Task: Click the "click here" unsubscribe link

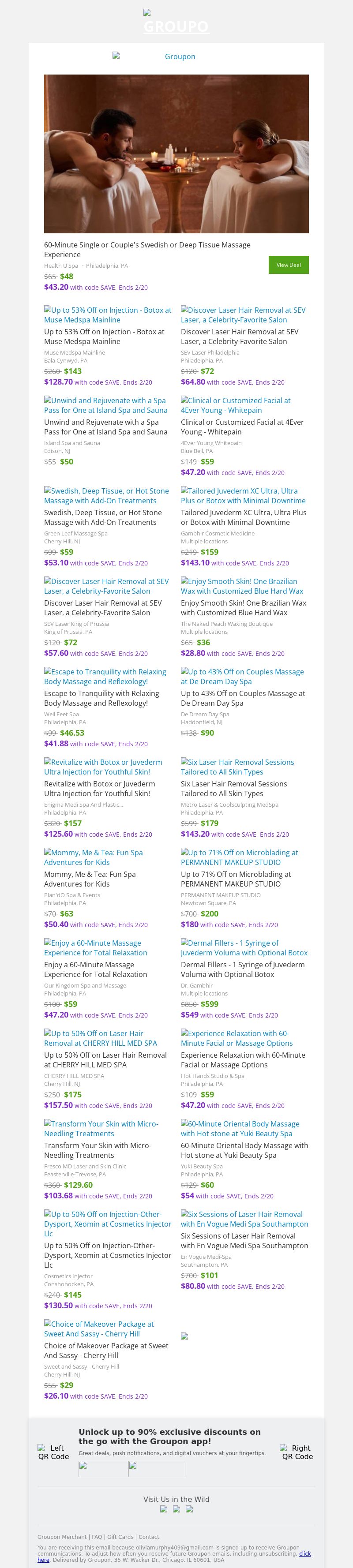Action: (x=304, y=1553)
